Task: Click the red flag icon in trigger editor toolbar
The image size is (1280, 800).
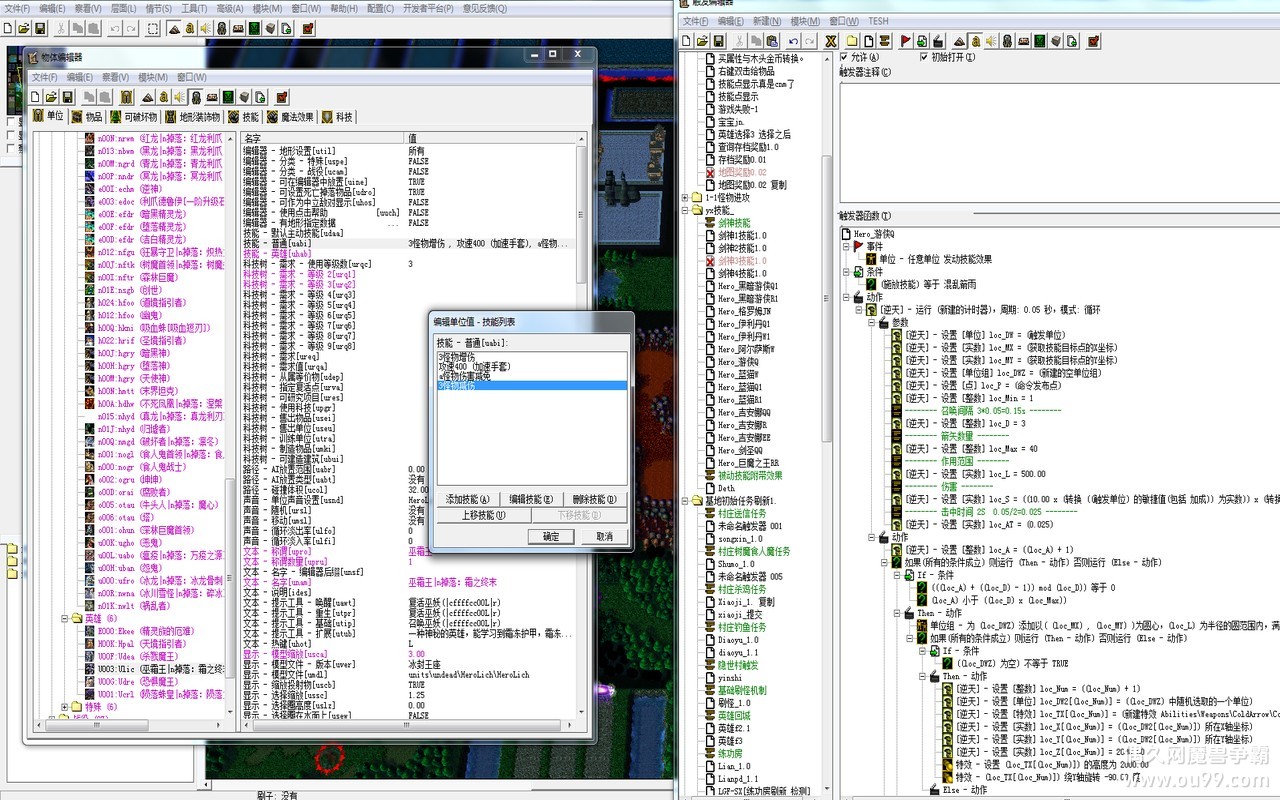Action: (x=906, y=41)
